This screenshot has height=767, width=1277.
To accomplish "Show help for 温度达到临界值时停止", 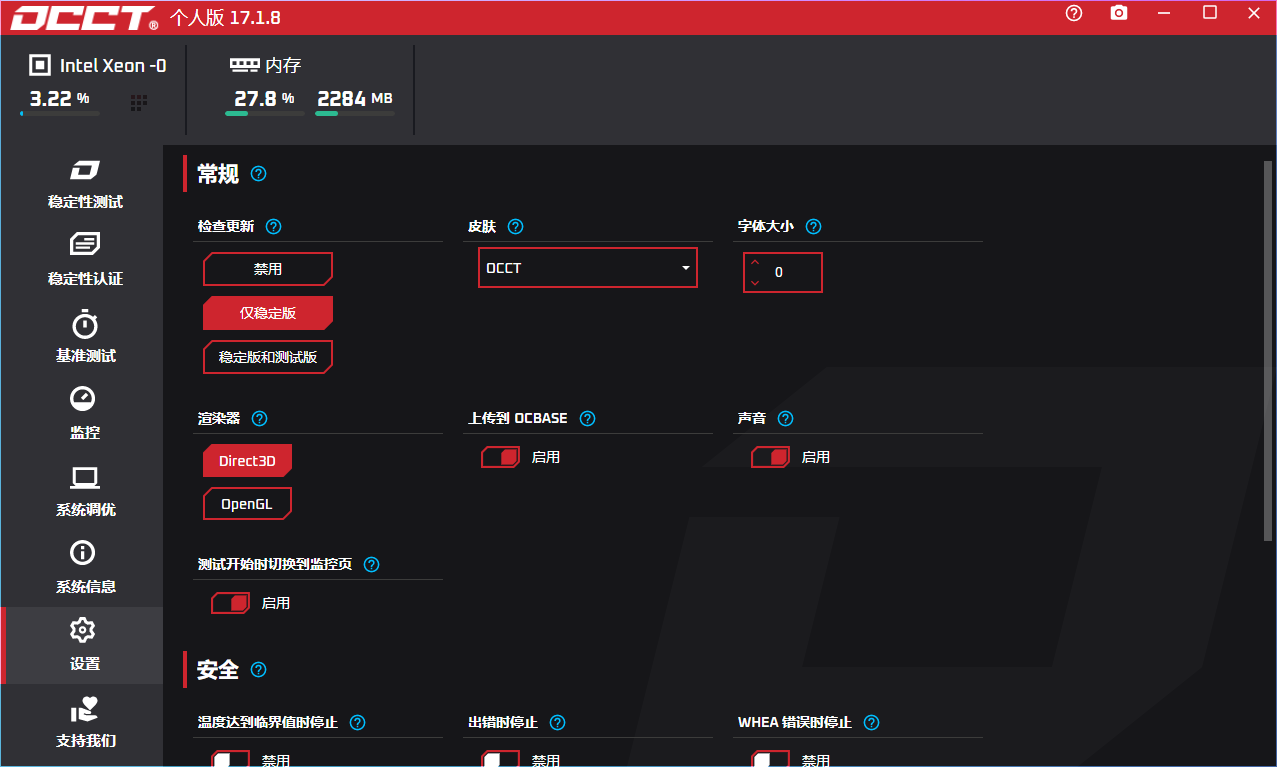I will coord(357,723).
